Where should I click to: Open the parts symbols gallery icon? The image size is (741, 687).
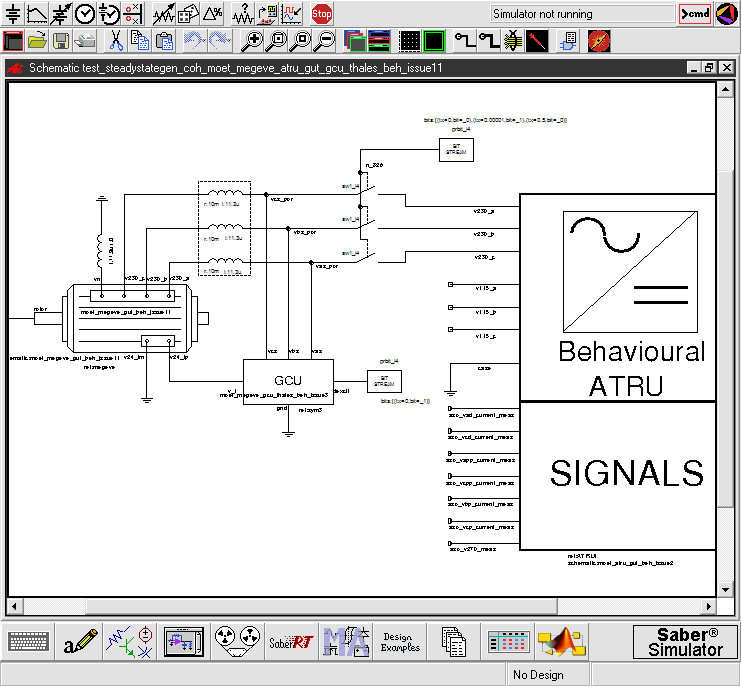[x=130, y=642]
